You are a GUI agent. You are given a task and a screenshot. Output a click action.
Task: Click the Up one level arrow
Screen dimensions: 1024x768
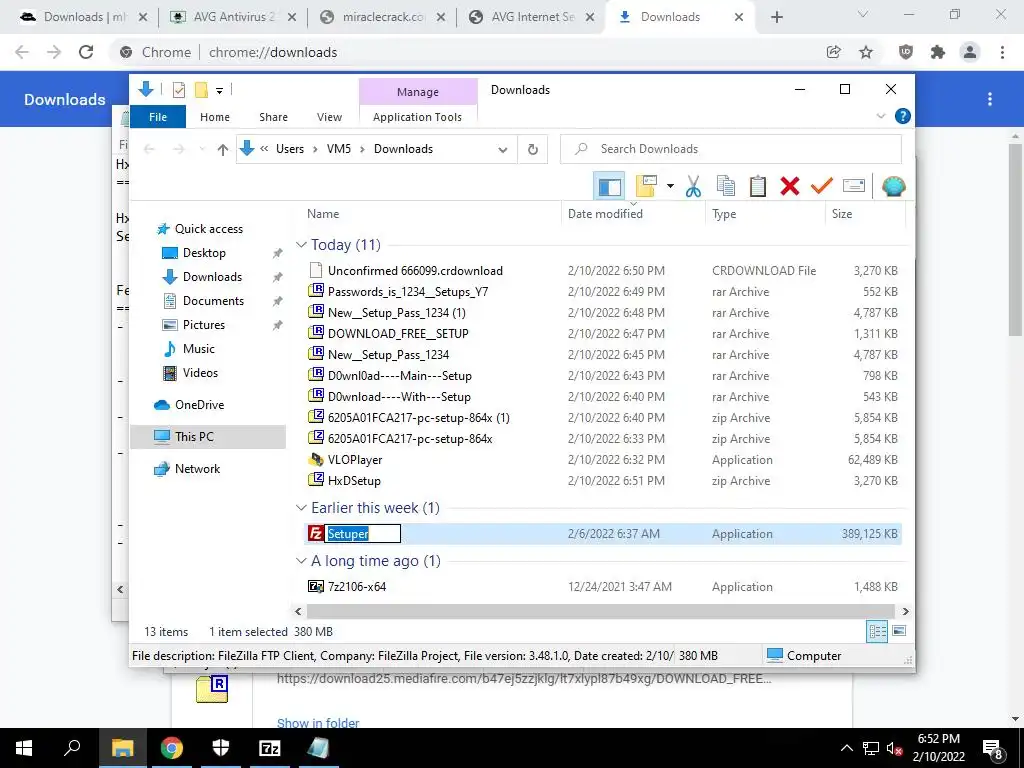pos(223,150)
